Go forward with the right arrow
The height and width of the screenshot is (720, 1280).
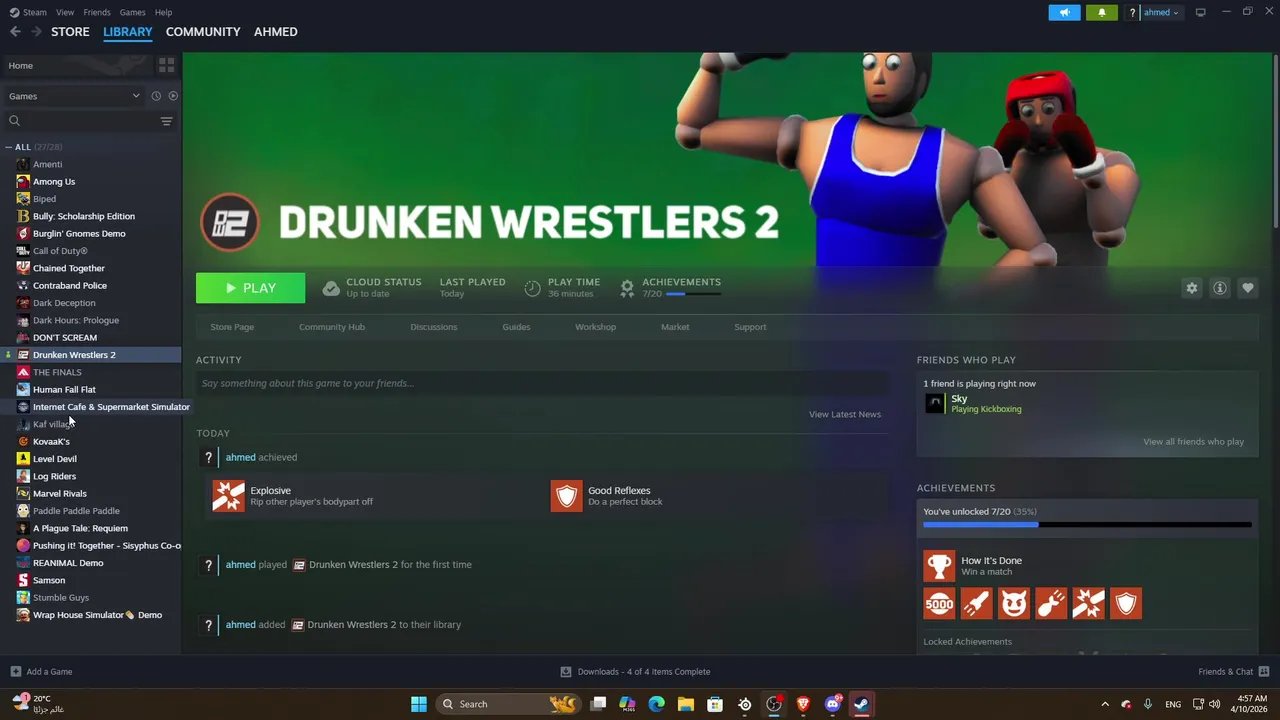37,32
